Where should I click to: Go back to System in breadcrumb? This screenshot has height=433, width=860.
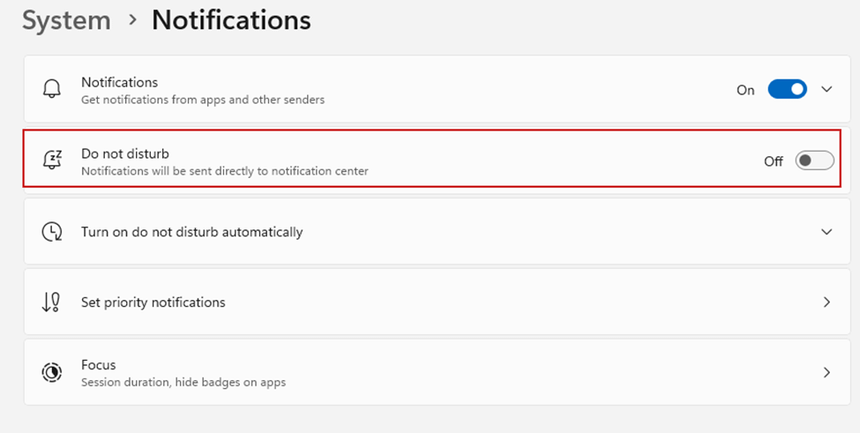pos(64,20)
